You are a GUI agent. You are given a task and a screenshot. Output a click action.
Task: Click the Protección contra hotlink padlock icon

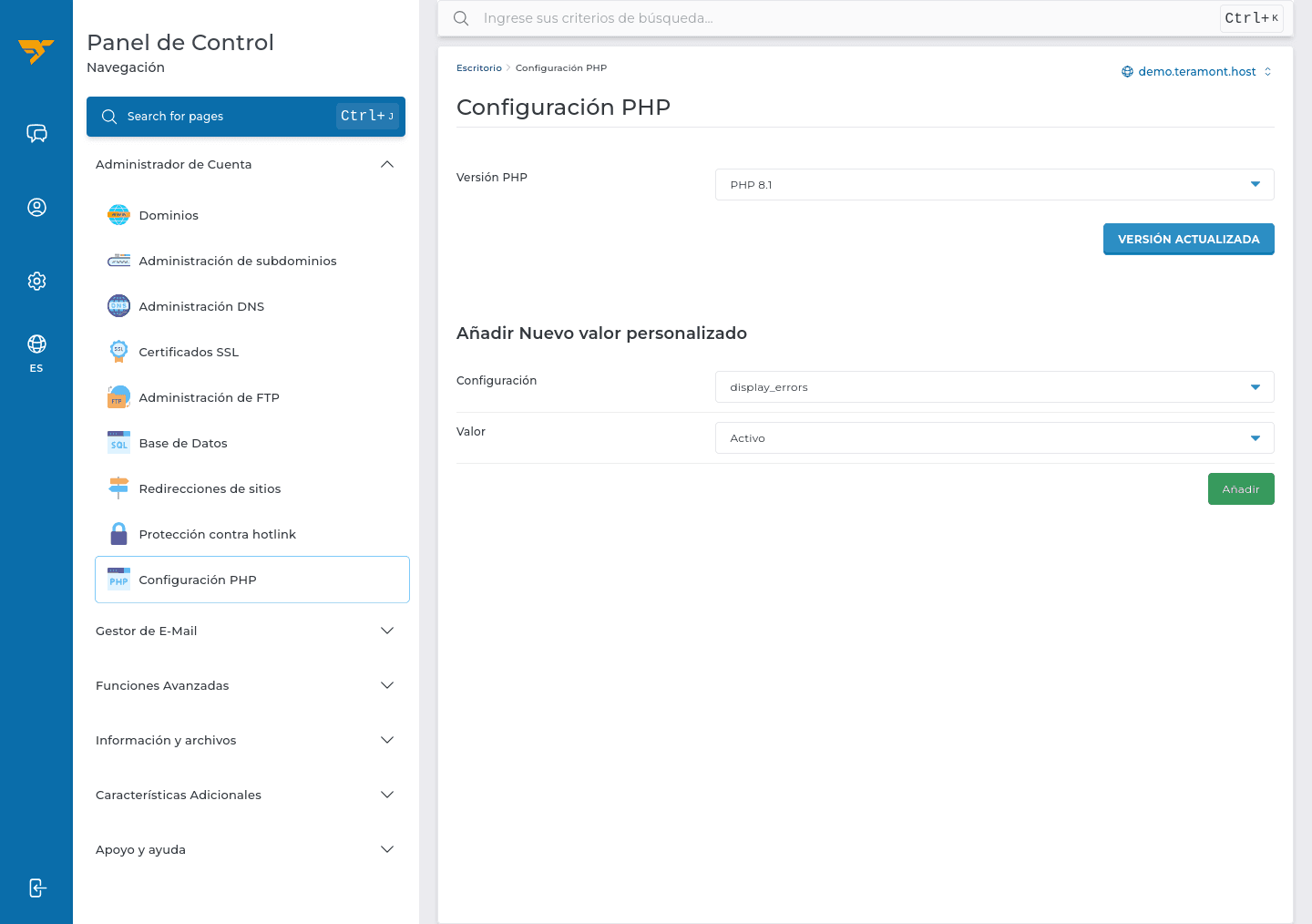pyautogui.click(x=118, y=534)
